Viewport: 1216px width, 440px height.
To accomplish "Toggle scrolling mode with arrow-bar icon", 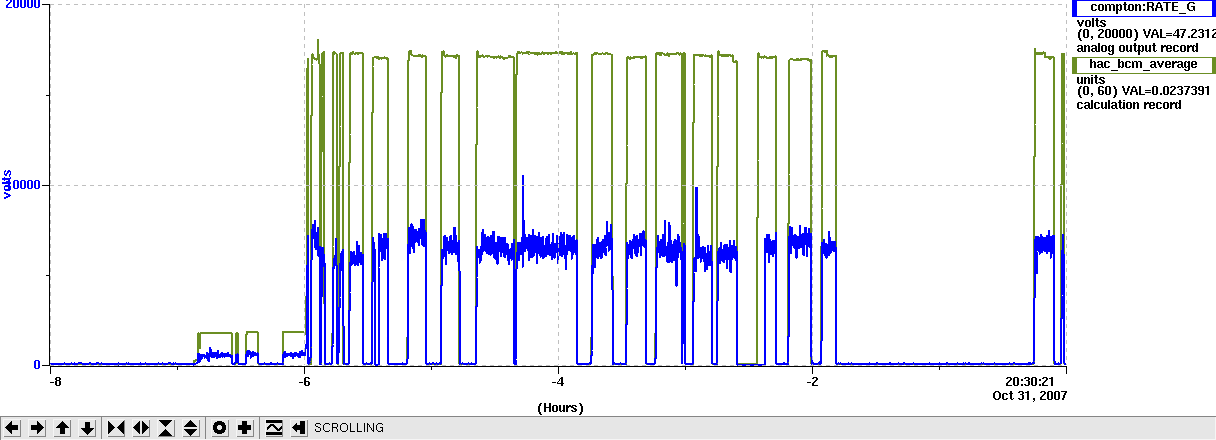I will coord(298,428).
